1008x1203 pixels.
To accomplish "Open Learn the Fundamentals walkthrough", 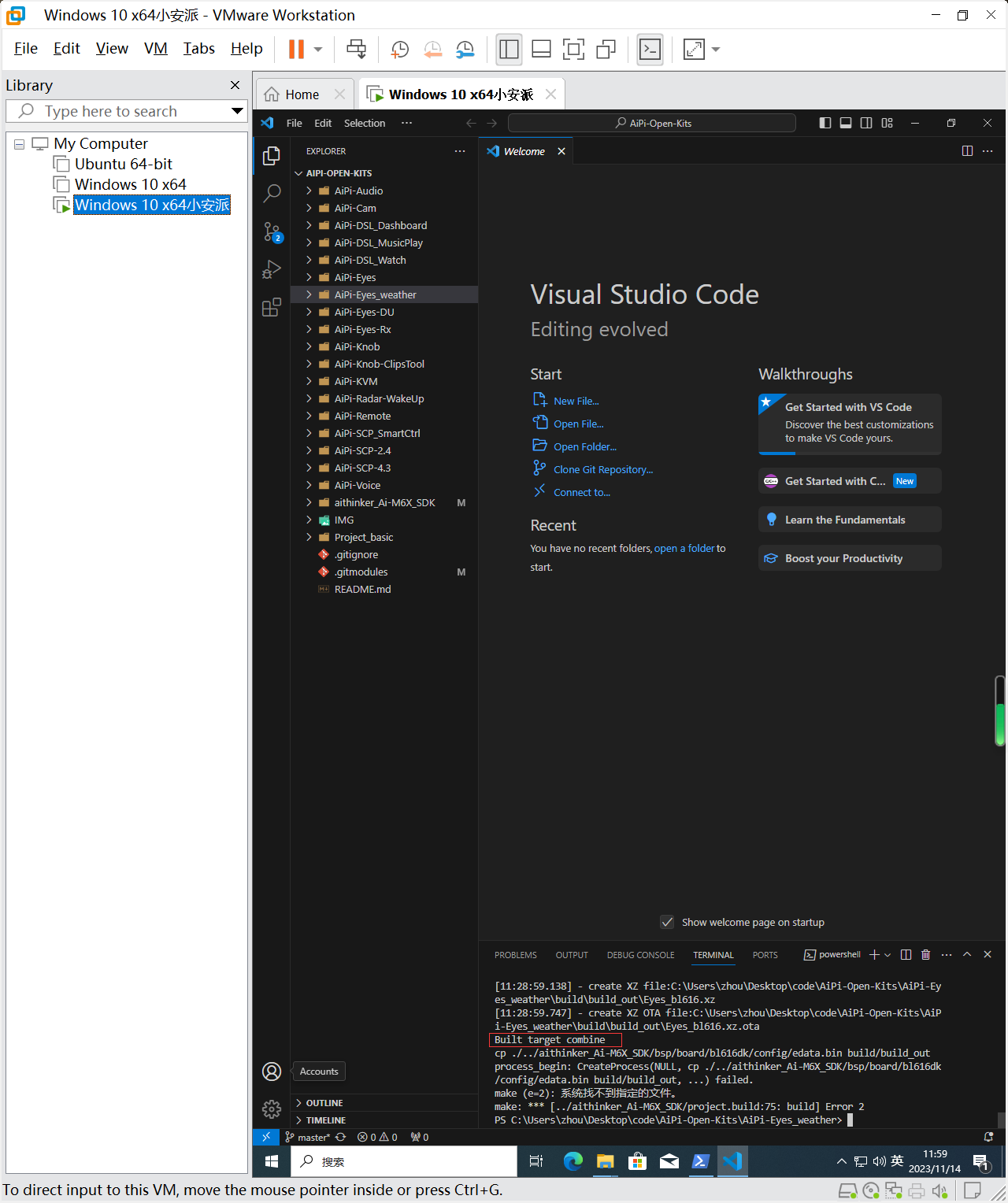I will [850, 520].
